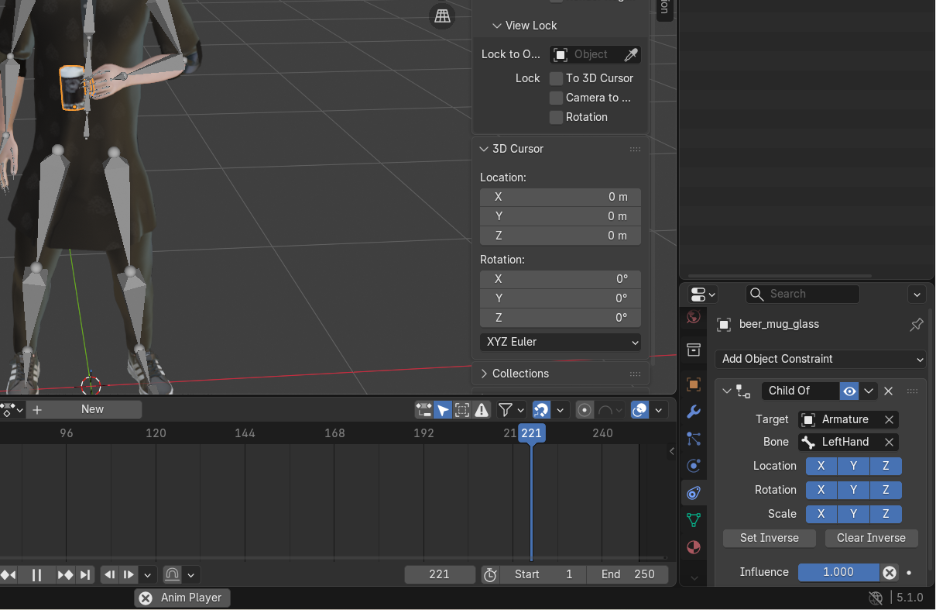Image resolution: width=936 pixels, height=610 pixels.
Task: Click the timeline filter funnel icon
Action: (x=506, y=410)
